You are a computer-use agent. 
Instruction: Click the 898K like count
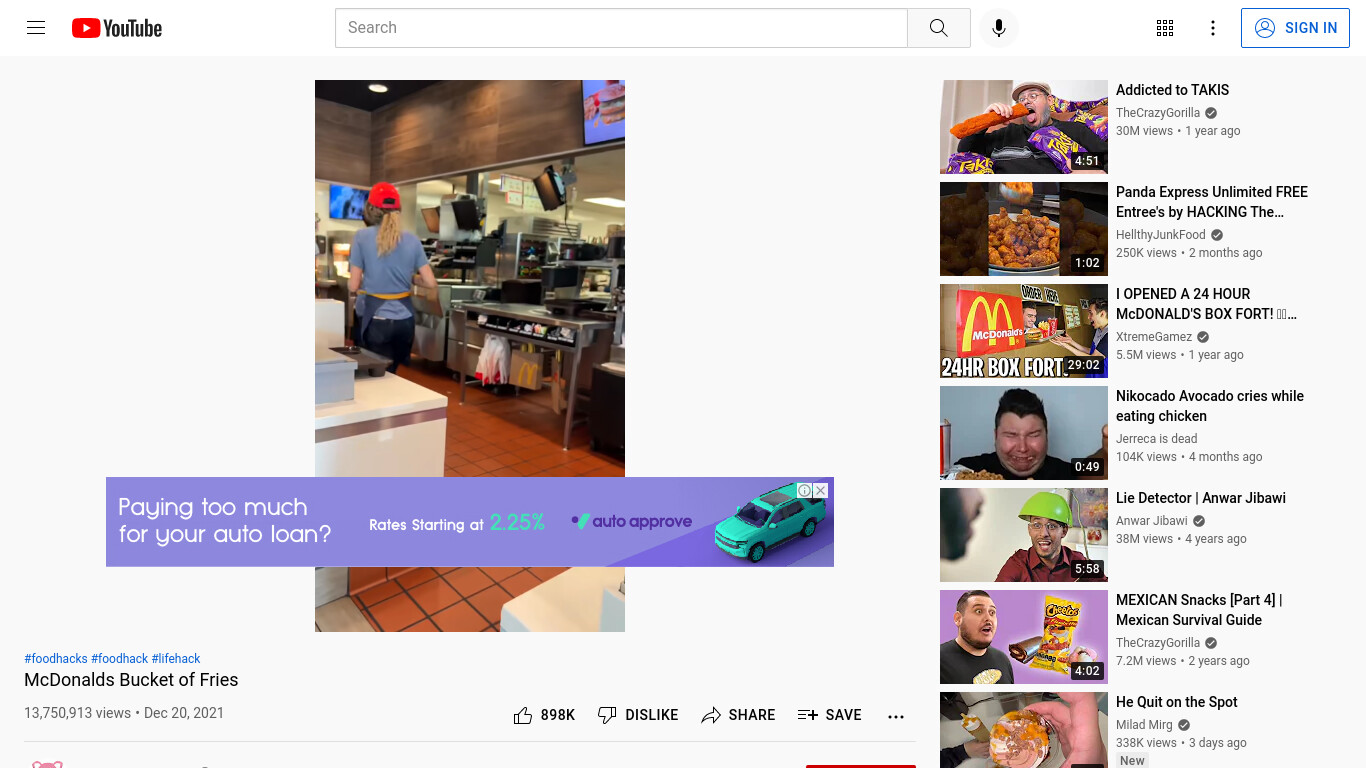tap(558, 715)
